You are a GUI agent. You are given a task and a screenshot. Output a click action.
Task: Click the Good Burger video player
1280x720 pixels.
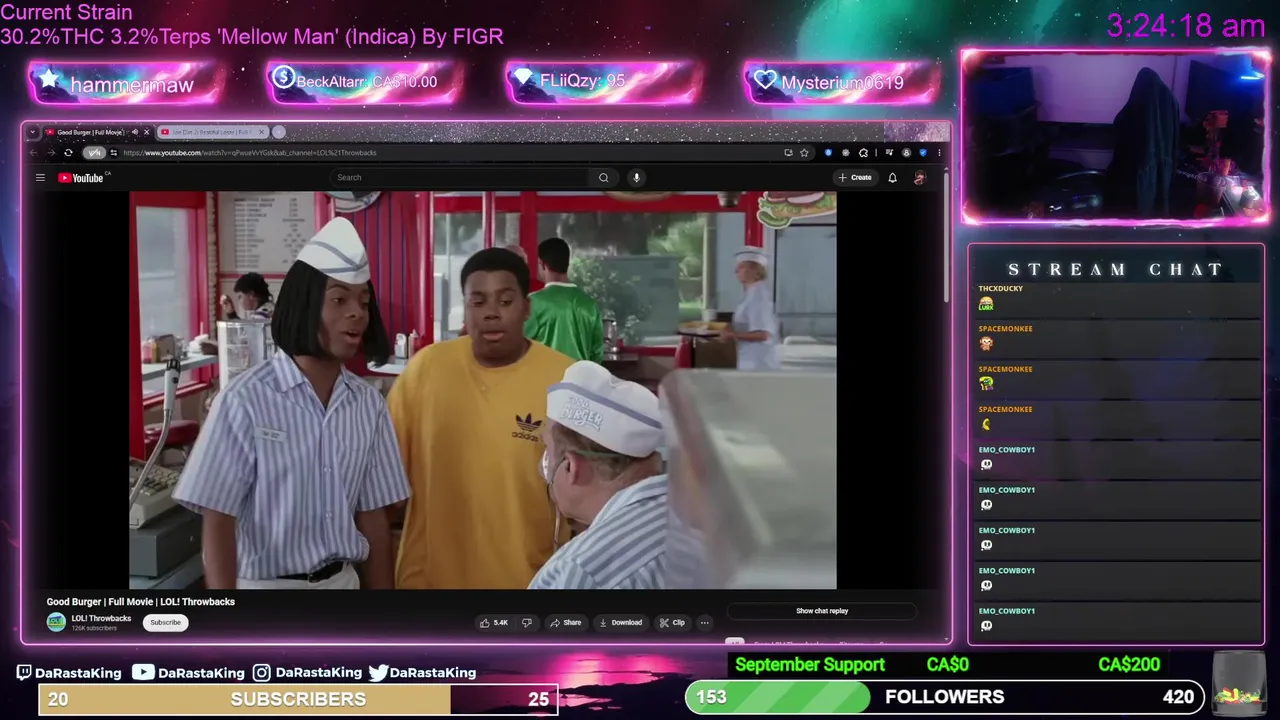483,390
